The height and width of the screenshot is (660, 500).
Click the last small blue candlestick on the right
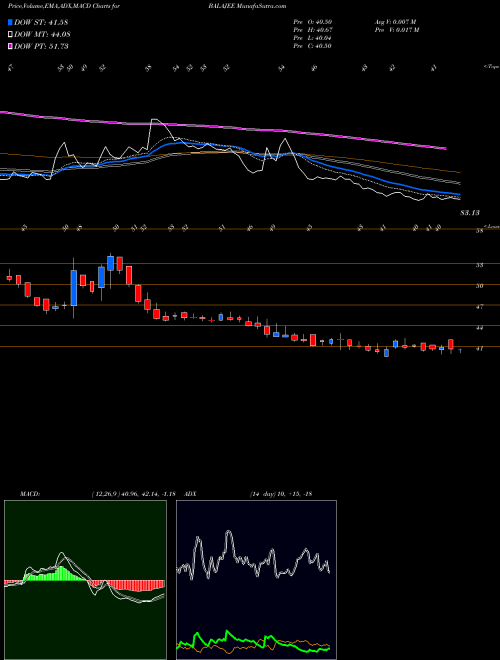click(460, 350)
